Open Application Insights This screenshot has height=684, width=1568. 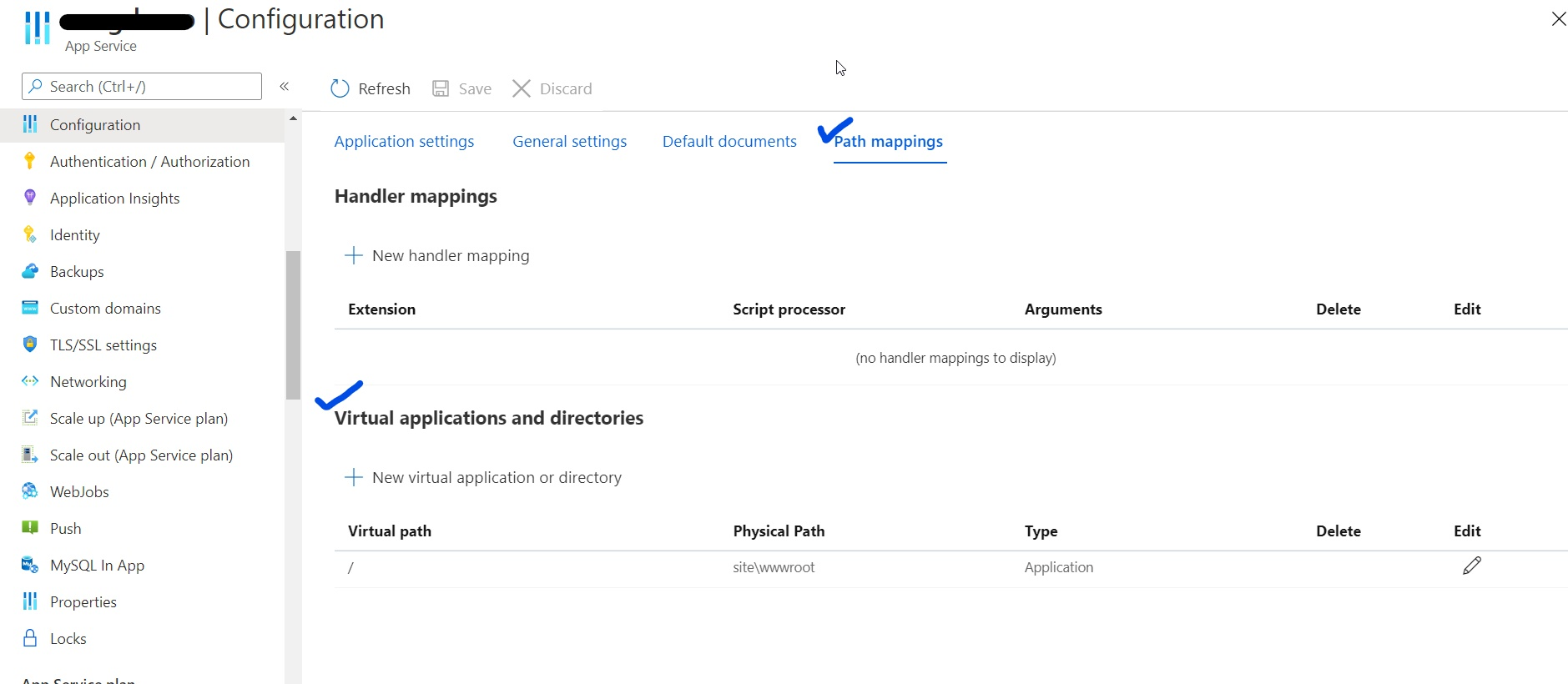tap(114, 198)
